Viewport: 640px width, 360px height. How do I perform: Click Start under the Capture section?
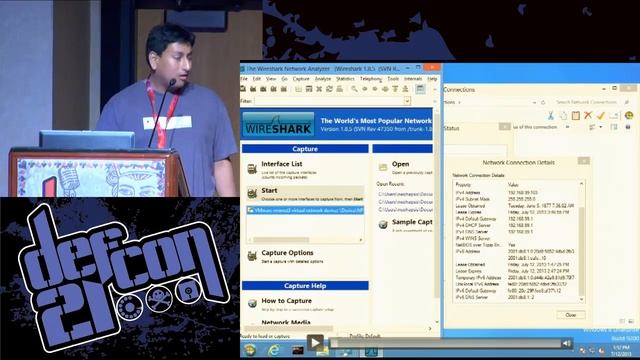pos(269,191)
